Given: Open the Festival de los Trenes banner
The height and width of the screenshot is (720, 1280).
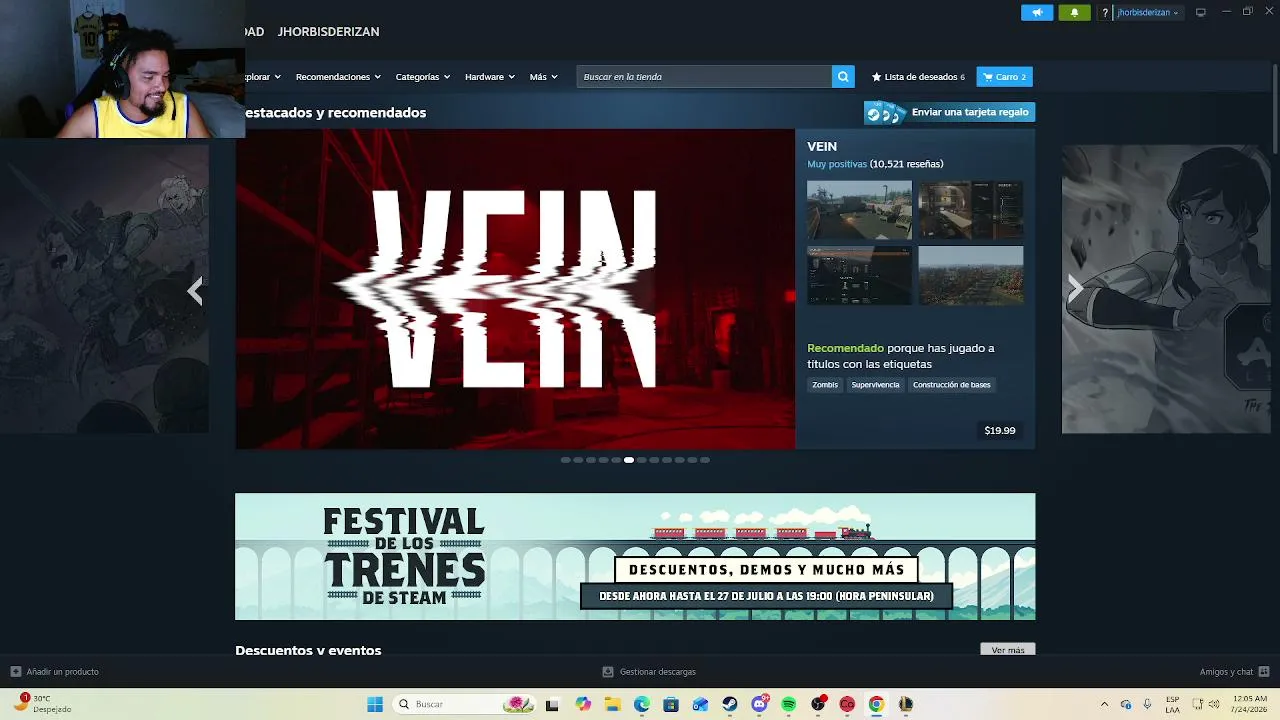Looking at the screenshot, I should click(x=635, y=557).
